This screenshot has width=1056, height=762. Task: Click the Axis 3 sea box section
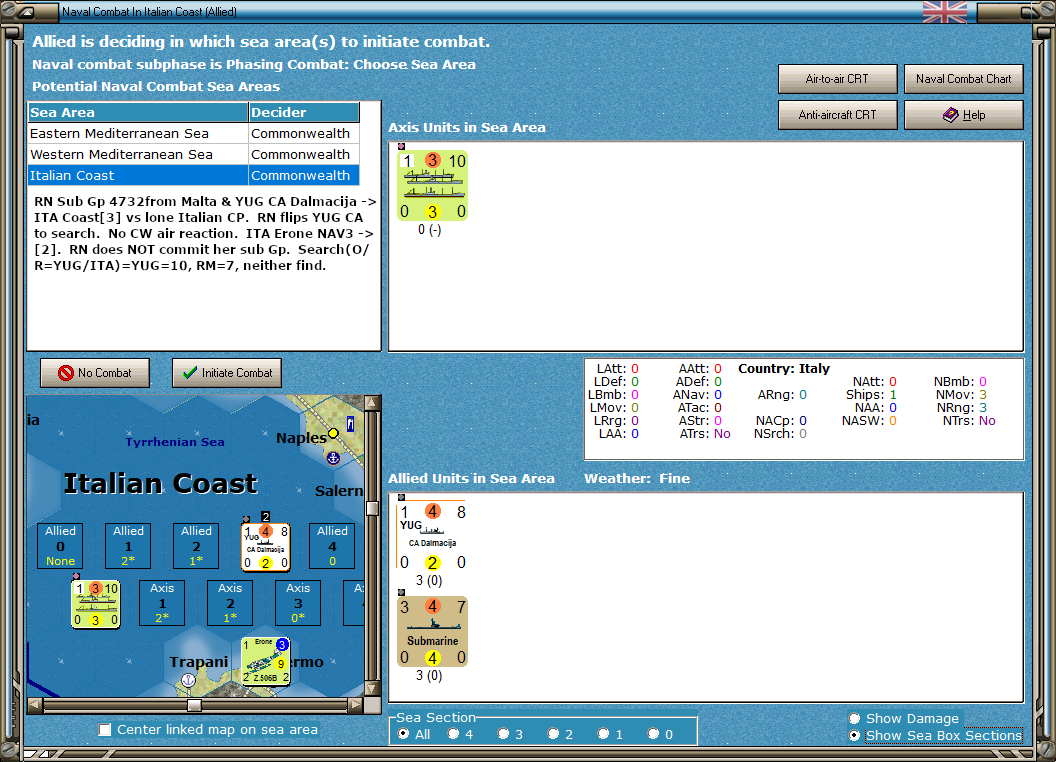pyautogui.click(x=298, y=603)
